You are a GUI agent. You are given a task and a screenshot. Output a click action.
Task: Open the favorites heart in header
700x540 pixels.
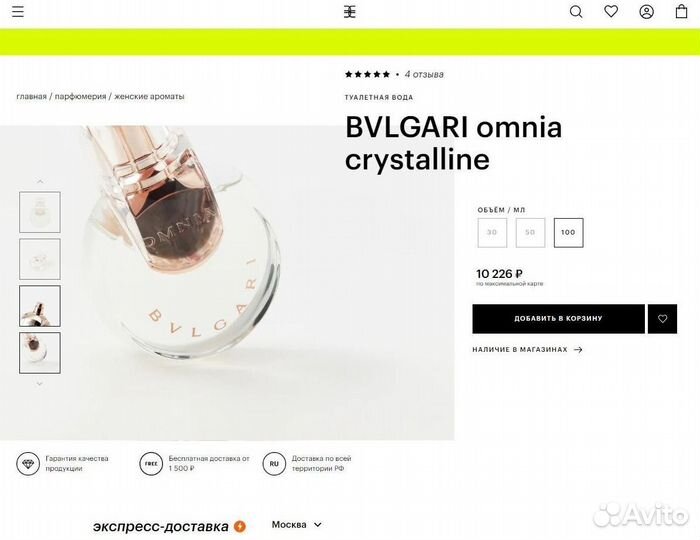click(x=611, y=11)
